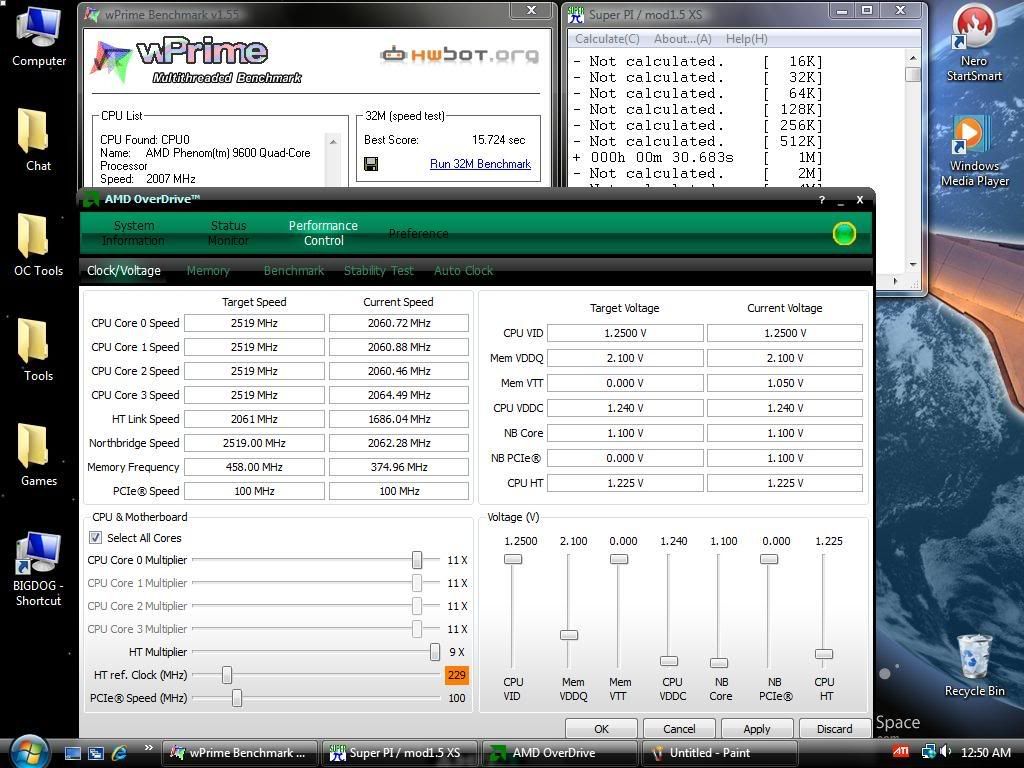Click Super PI results scroll-up arrow

913,58
